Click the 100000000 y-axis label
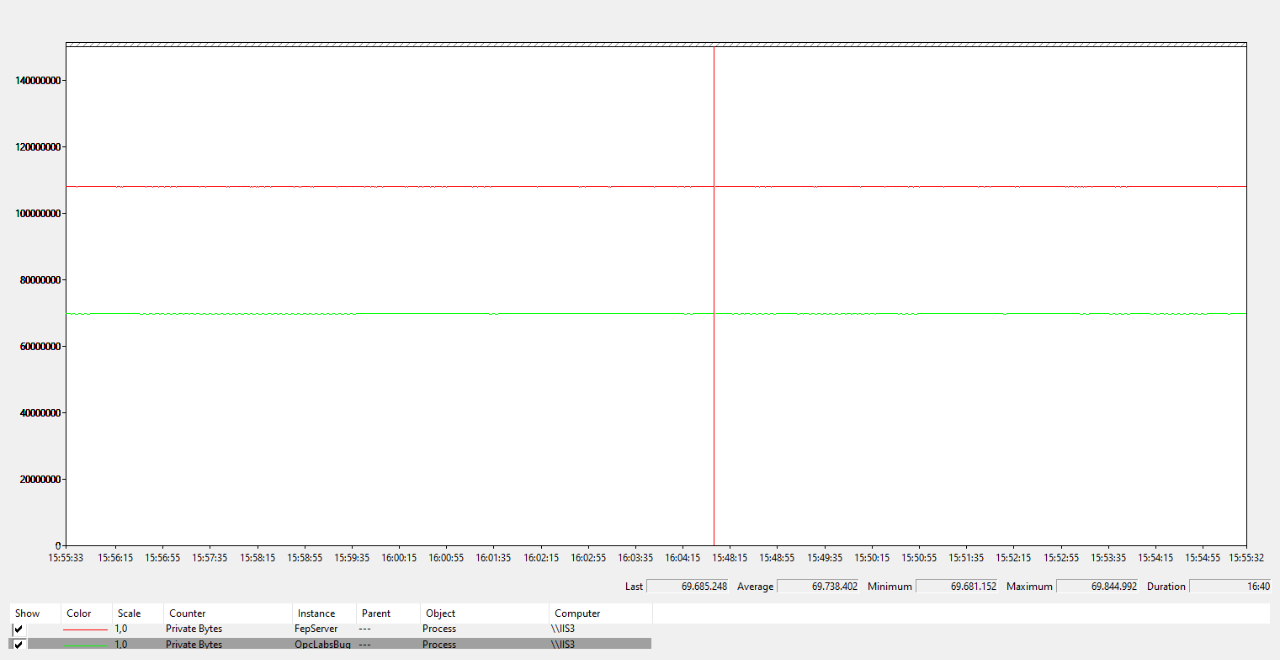 click(40, 213)
